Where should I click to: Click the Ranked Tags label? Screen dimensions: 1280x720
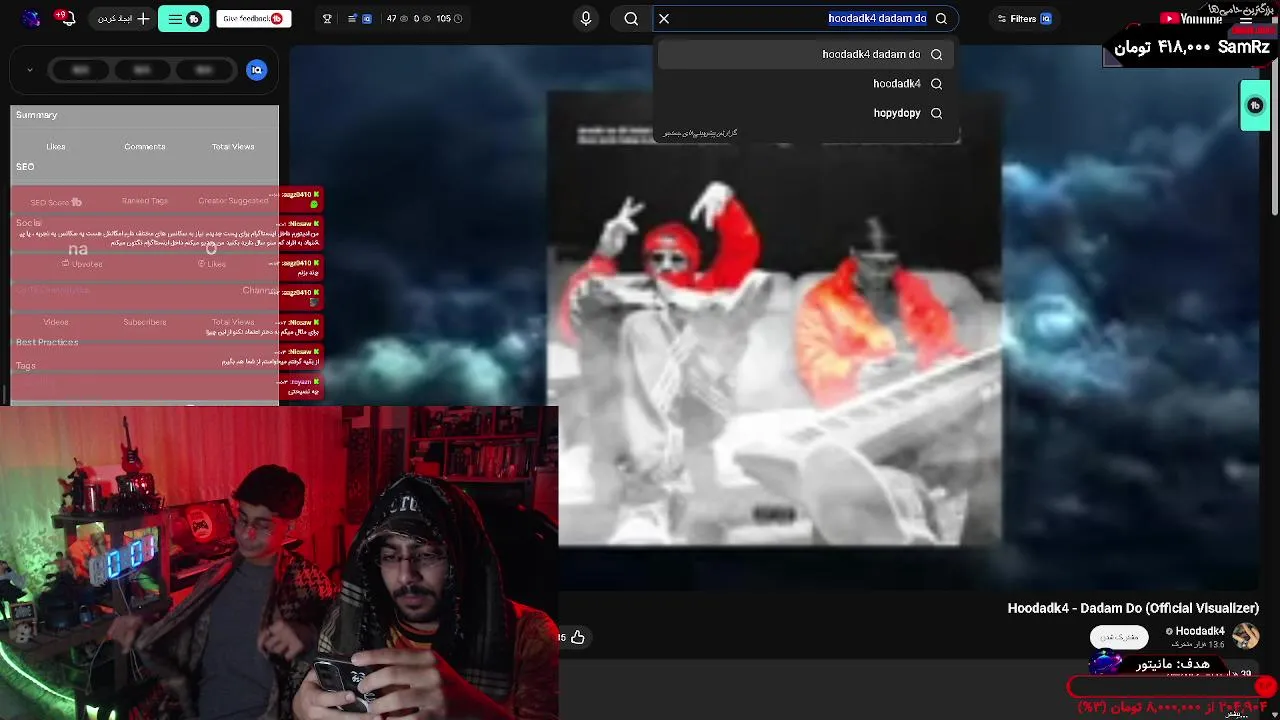tap(145, 201)
